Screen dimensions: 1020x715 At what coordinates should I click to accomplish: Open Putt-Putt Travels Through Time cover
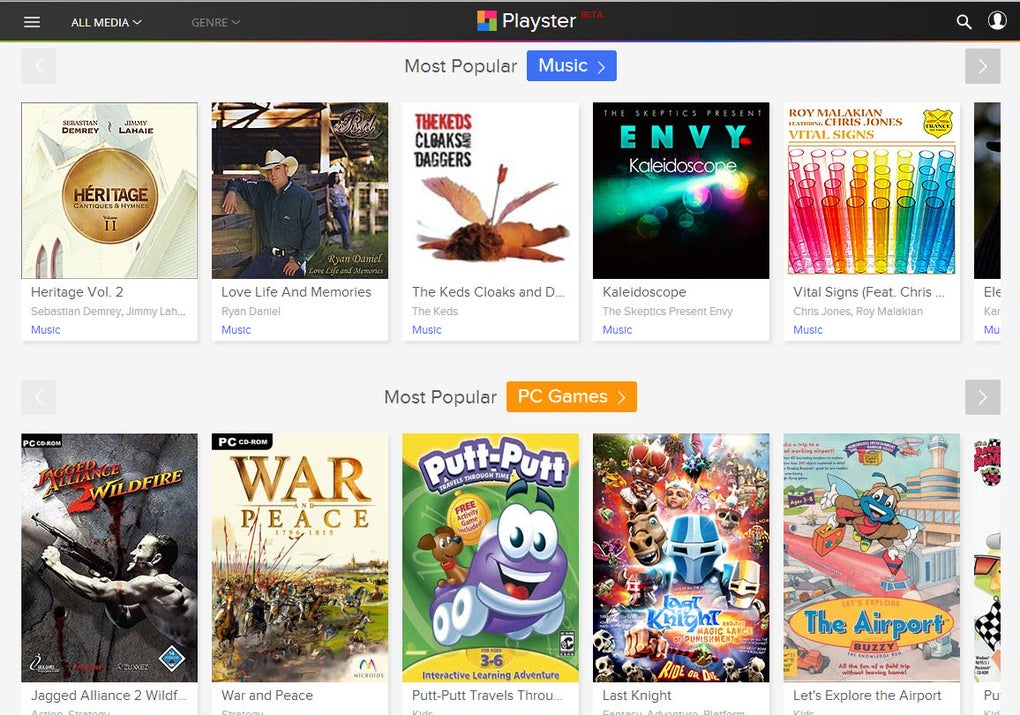pyautogui.click(x=490, y=558)
